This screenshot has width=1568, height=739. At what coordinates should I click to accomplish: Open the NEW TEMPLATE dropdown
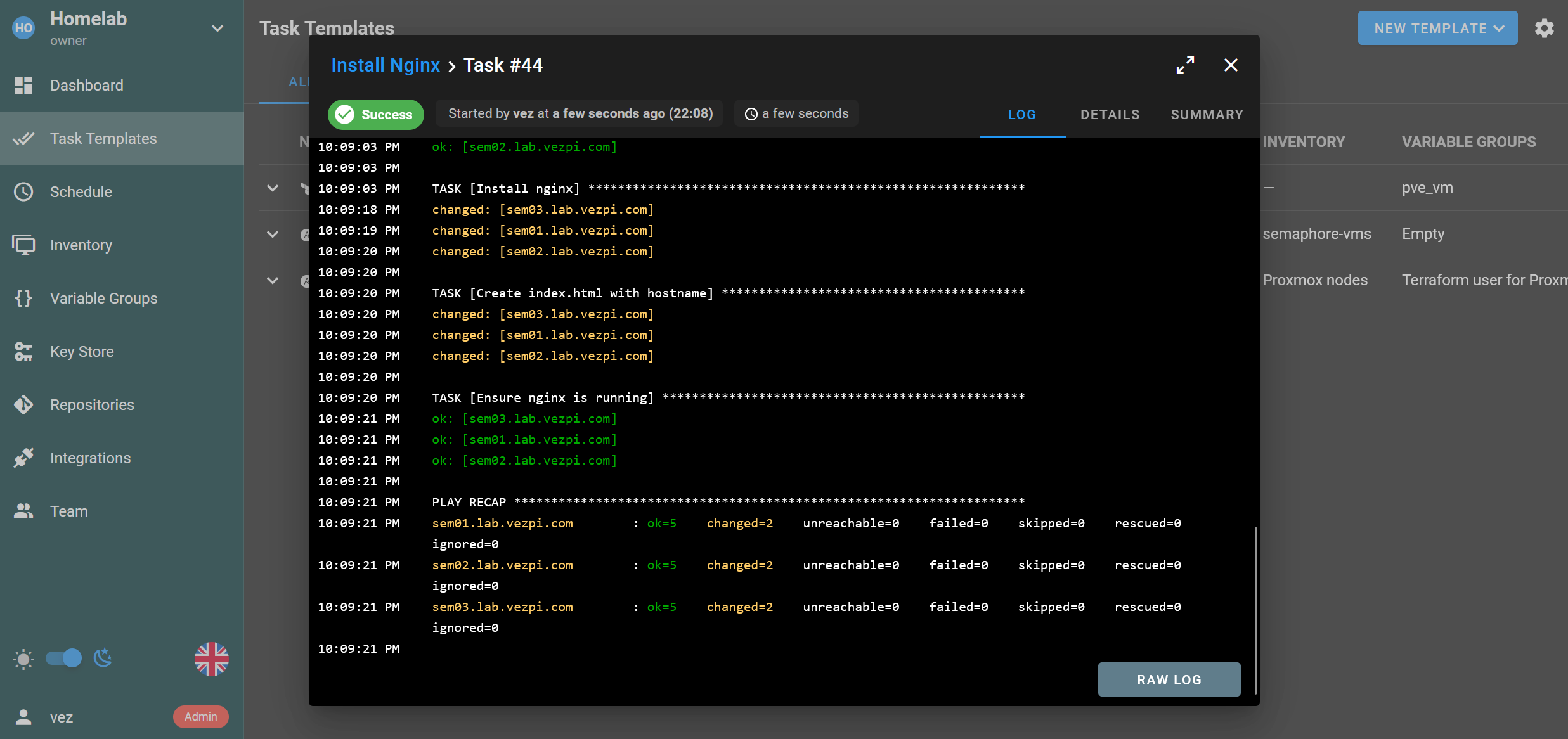click(1437, 28)
